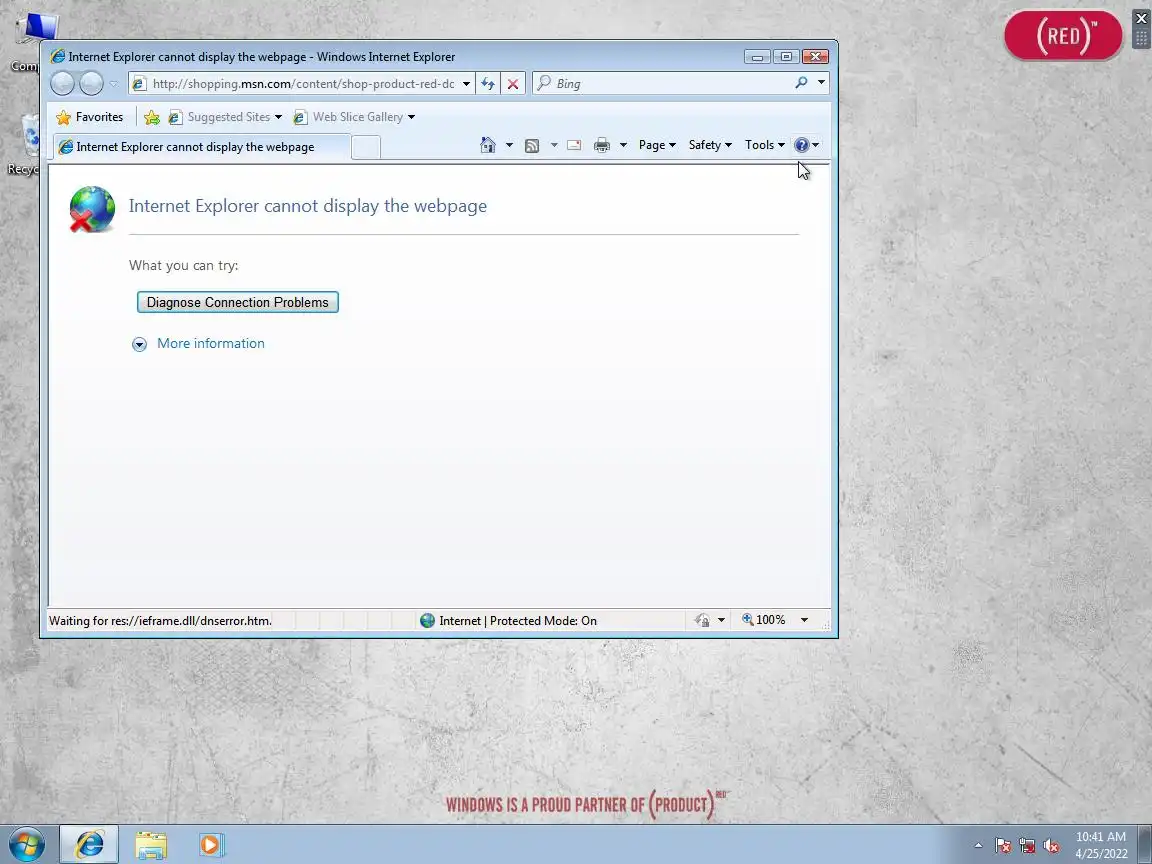This screenshot has width=1152, height=864.
Task: Click the 'Waiting for res://ieframe.dll' status text
Action: click(x=160, y=621)
